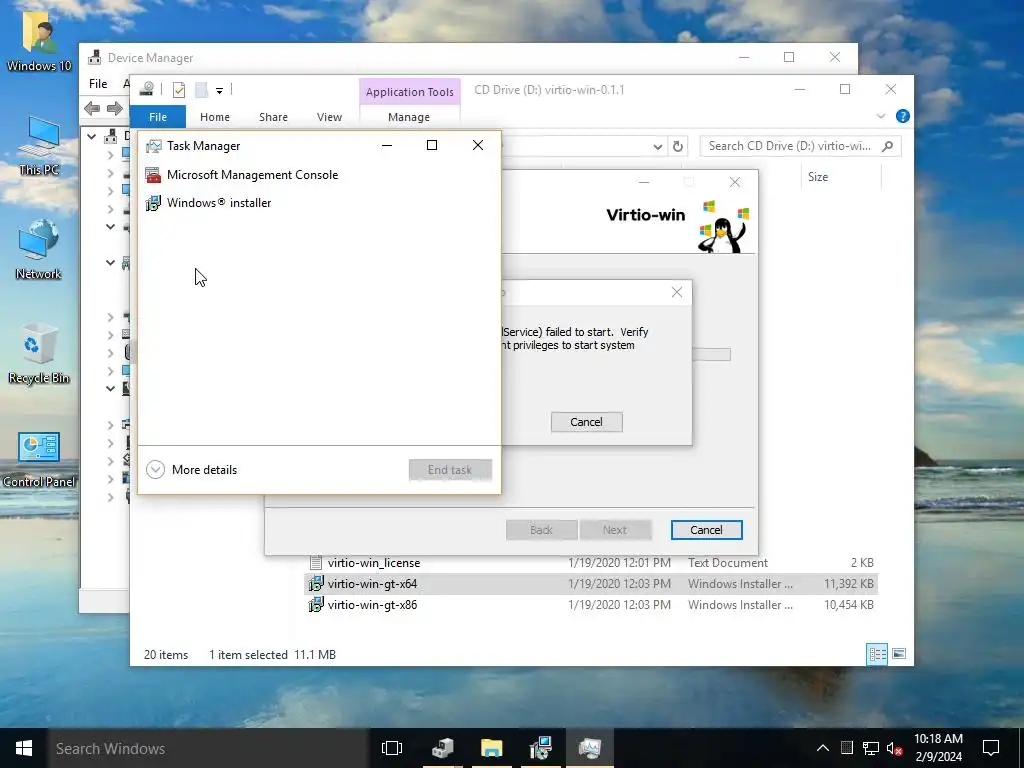
Task: Click Forward arrow in Device Manager toolbar
Action: point(115,108)
